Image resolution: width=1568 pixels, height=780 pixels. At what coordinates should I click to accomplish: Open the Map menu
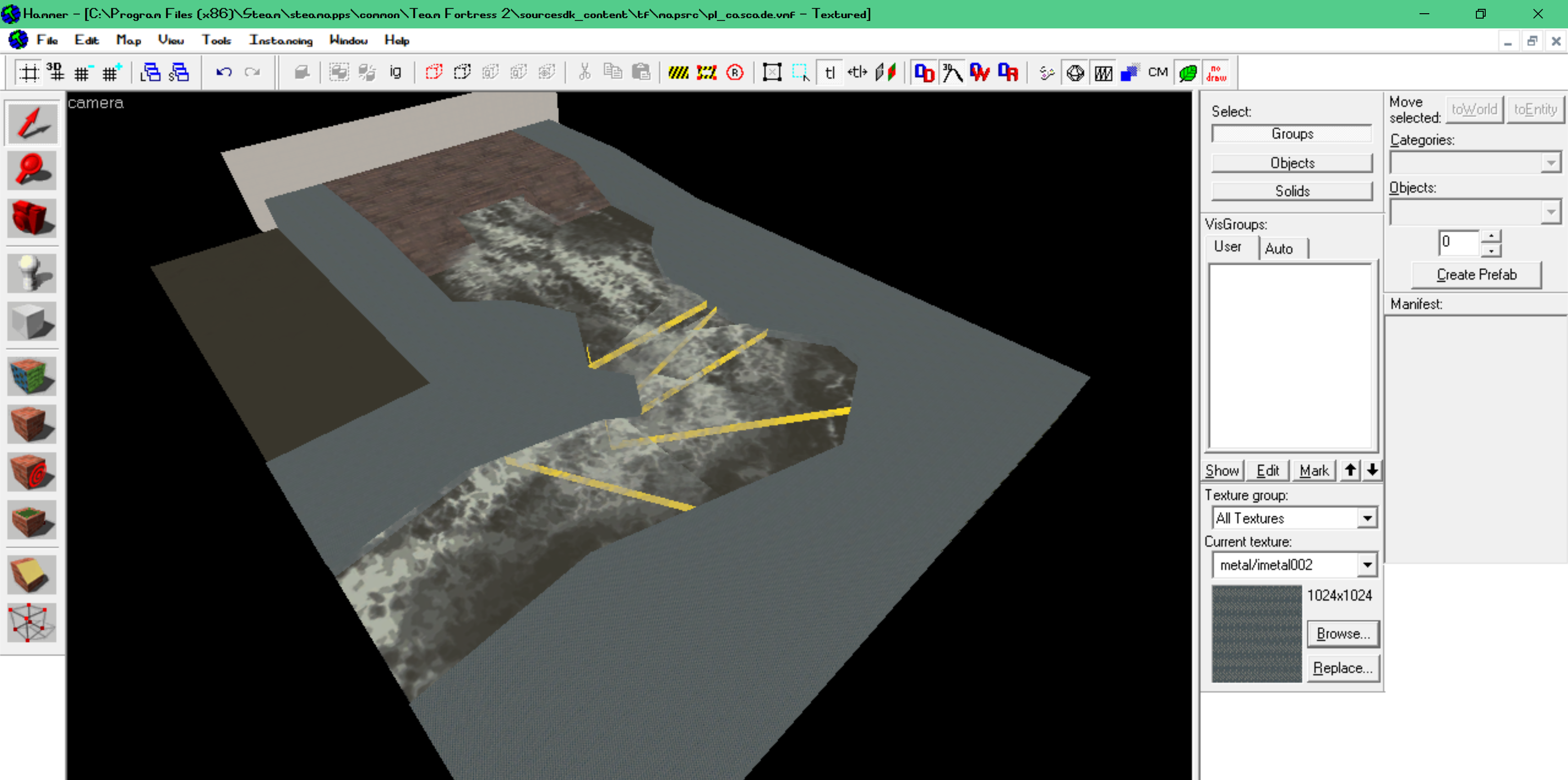tap(128, 40)
